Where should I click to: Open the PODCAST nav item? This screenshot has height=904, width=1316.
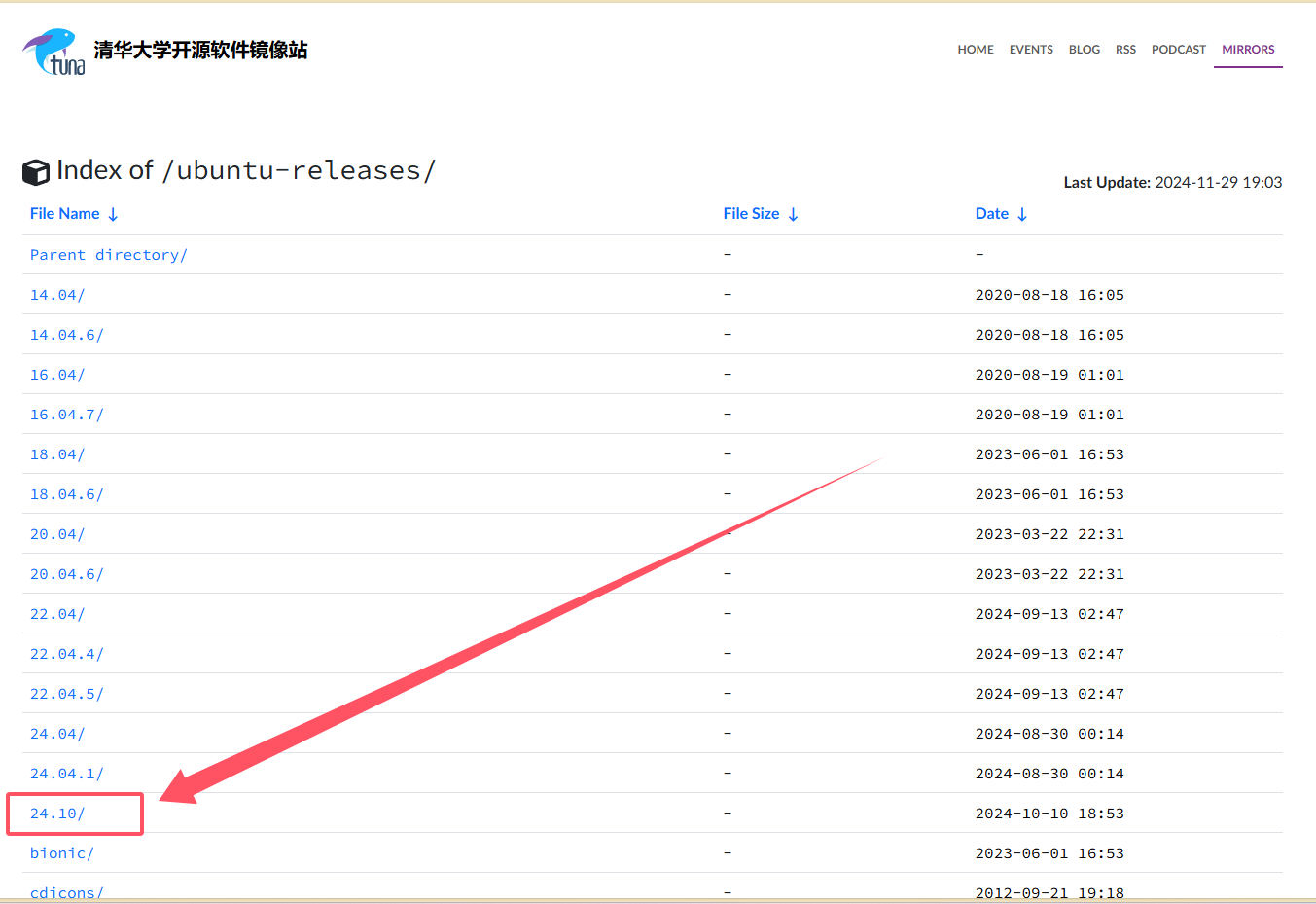pos(1179,50)
